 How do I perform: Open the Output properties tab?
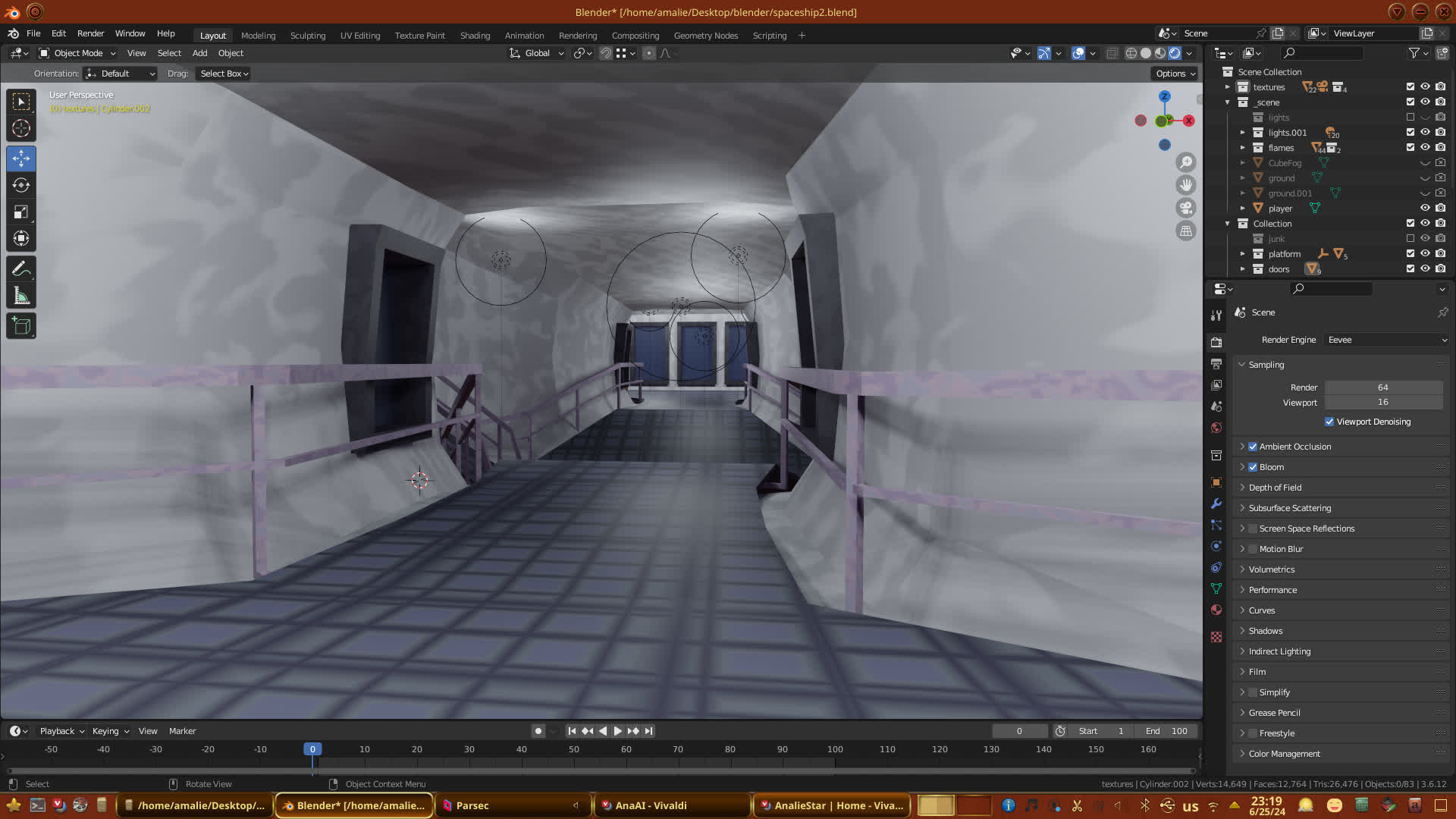click(x=1216, y=364)
